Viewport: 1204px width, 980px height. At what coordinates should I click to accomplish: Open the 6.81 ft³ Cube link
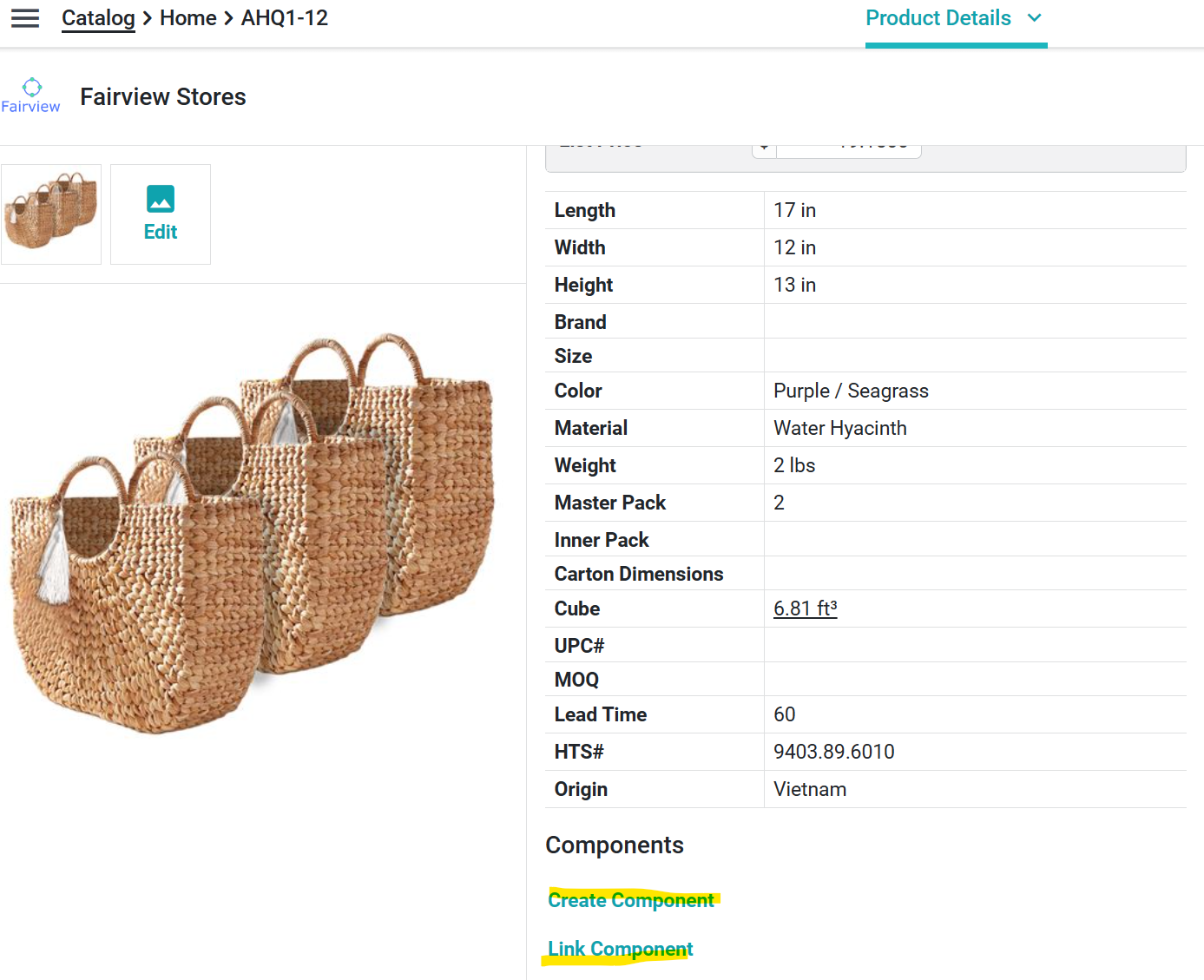pyautogui.click(x=805, y=608)
